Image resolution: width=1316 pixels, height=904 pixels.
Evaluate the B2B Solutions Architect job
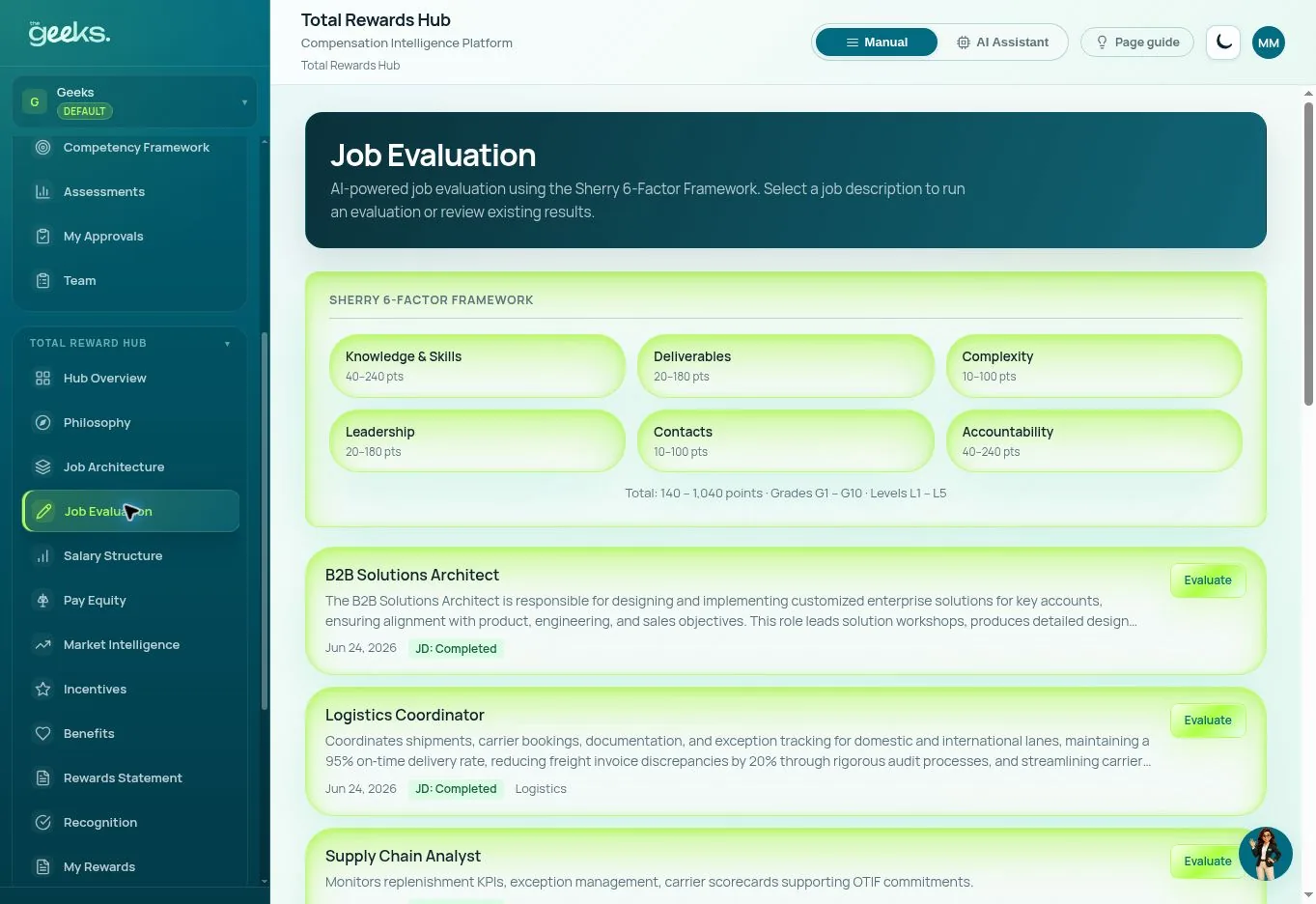(1208, 580)
